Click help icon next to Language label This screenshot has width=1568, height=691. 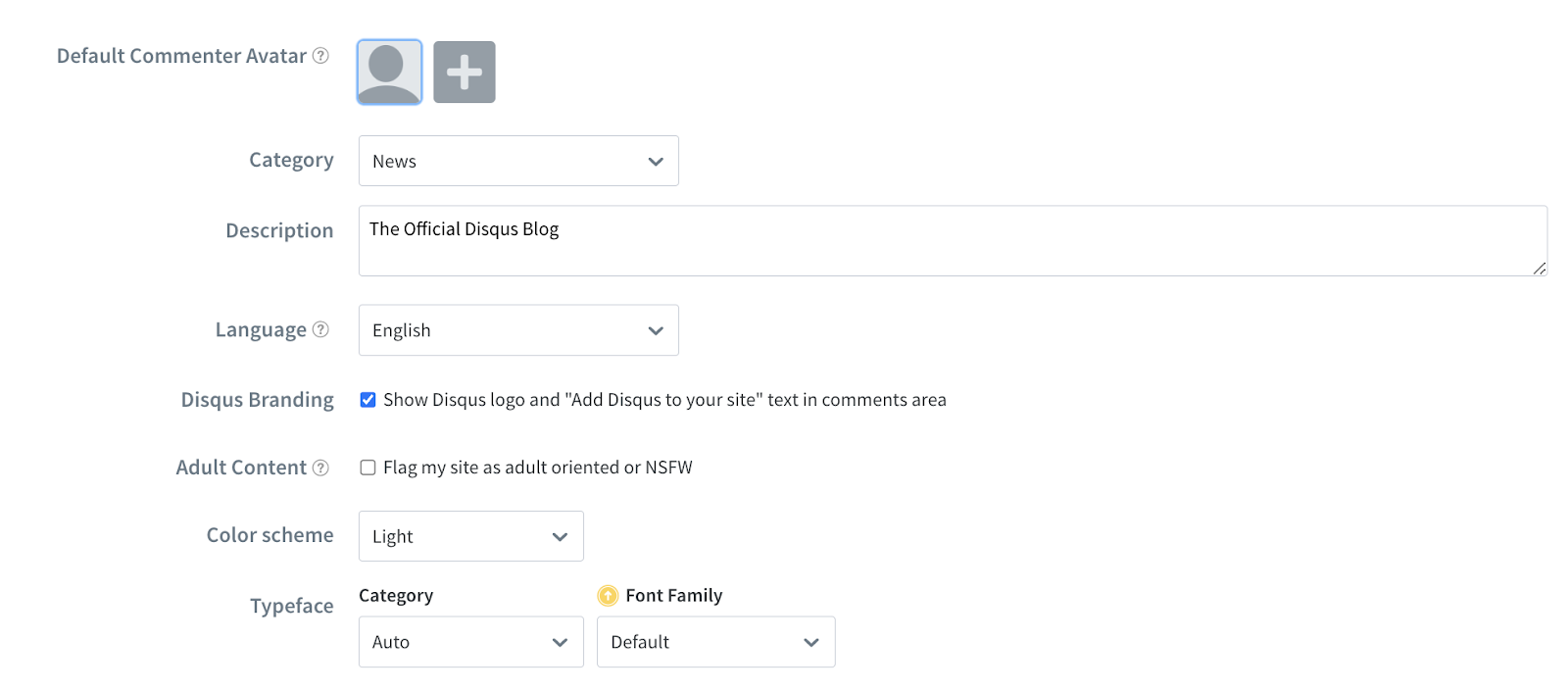coord(320,329)
